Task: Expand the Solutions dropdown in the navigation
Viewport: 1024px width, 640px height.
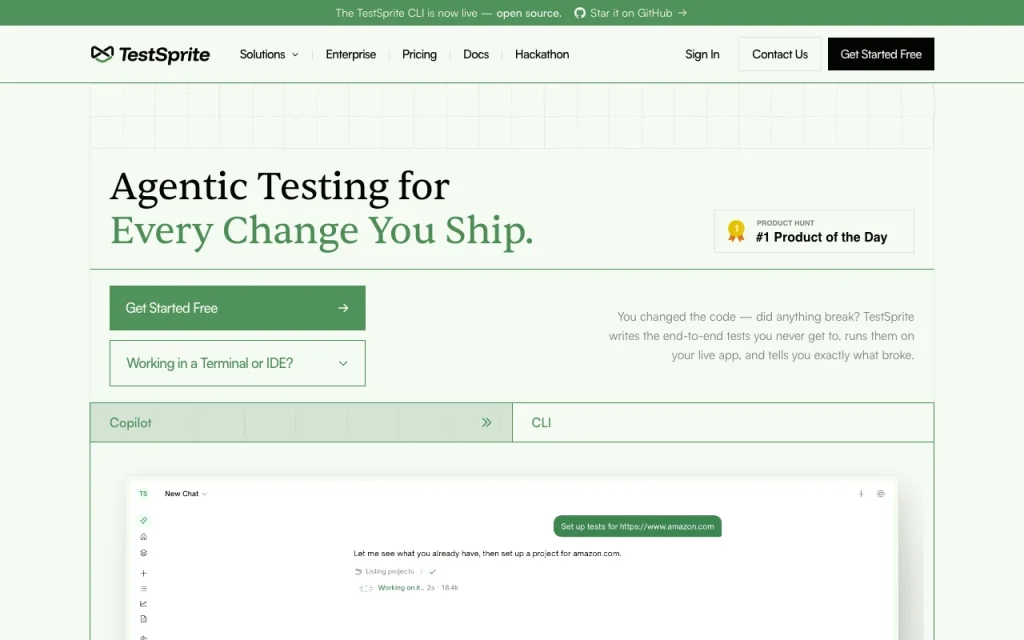Action: (x=268, y=54)
